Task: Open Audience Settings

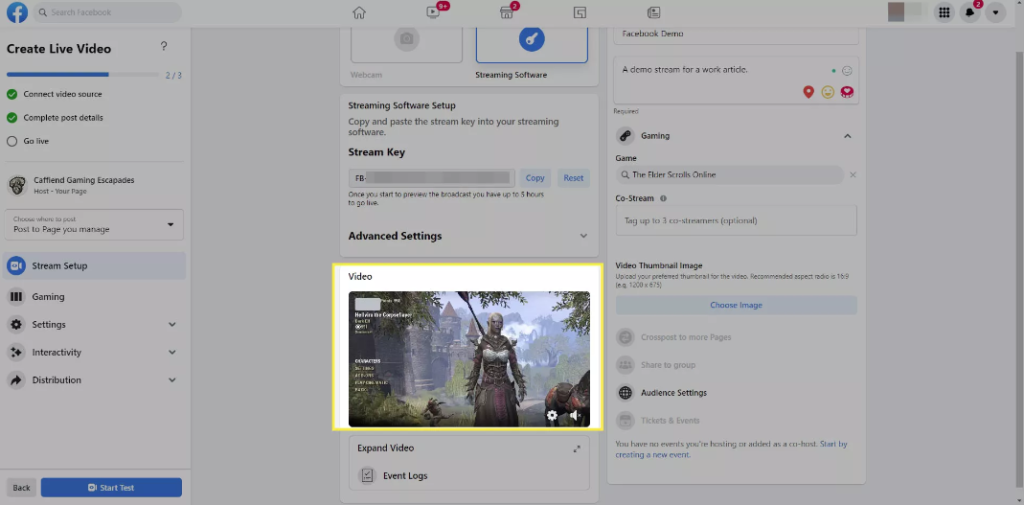Action: click(673, 393)
